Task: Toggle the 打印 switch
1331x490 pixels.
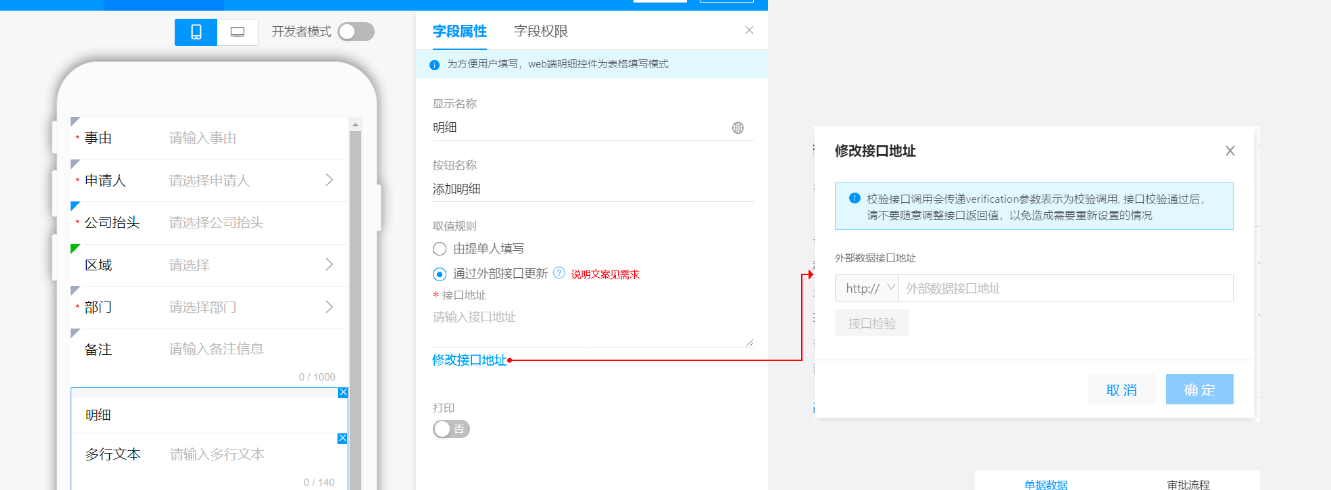Action: click(x=451, y=429)
